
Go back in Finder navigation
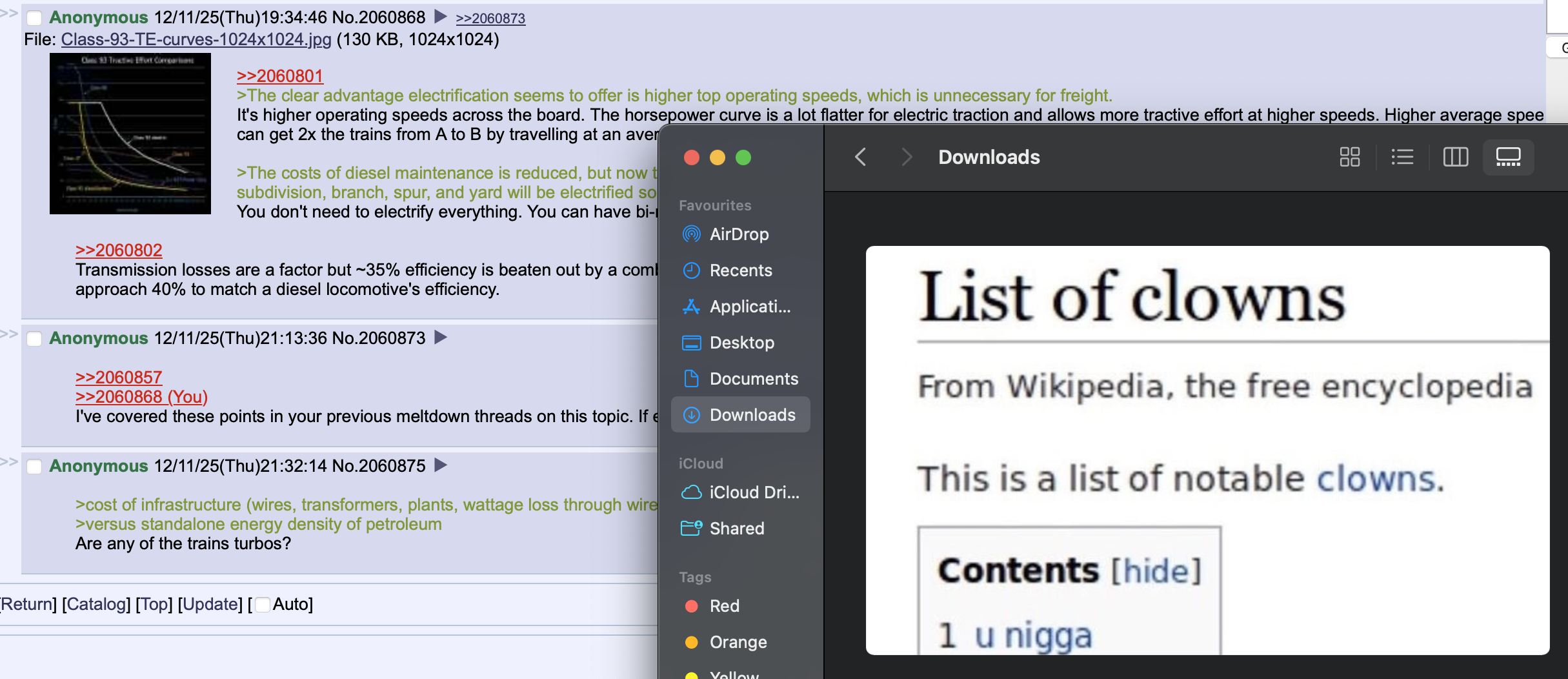860,157
